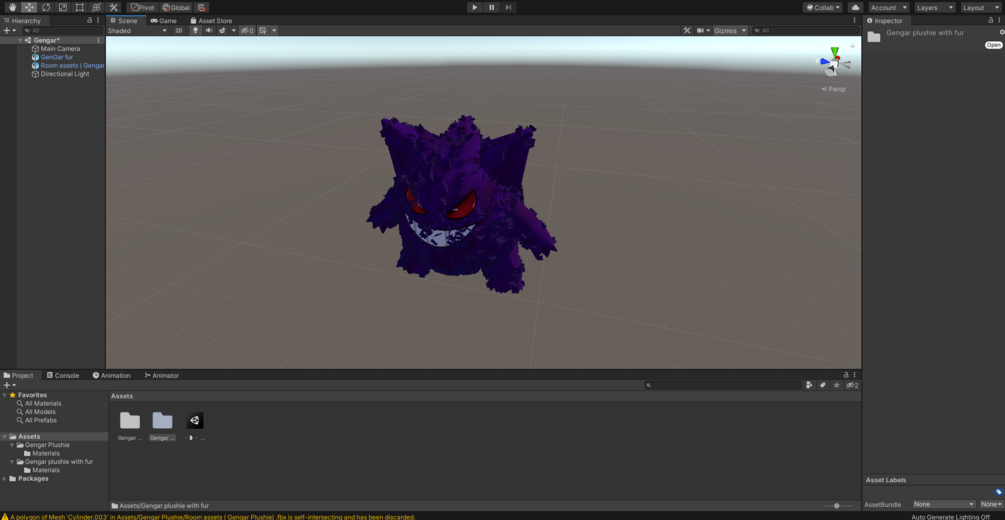
Task: Switch to the Game tab
Action: 163,21
